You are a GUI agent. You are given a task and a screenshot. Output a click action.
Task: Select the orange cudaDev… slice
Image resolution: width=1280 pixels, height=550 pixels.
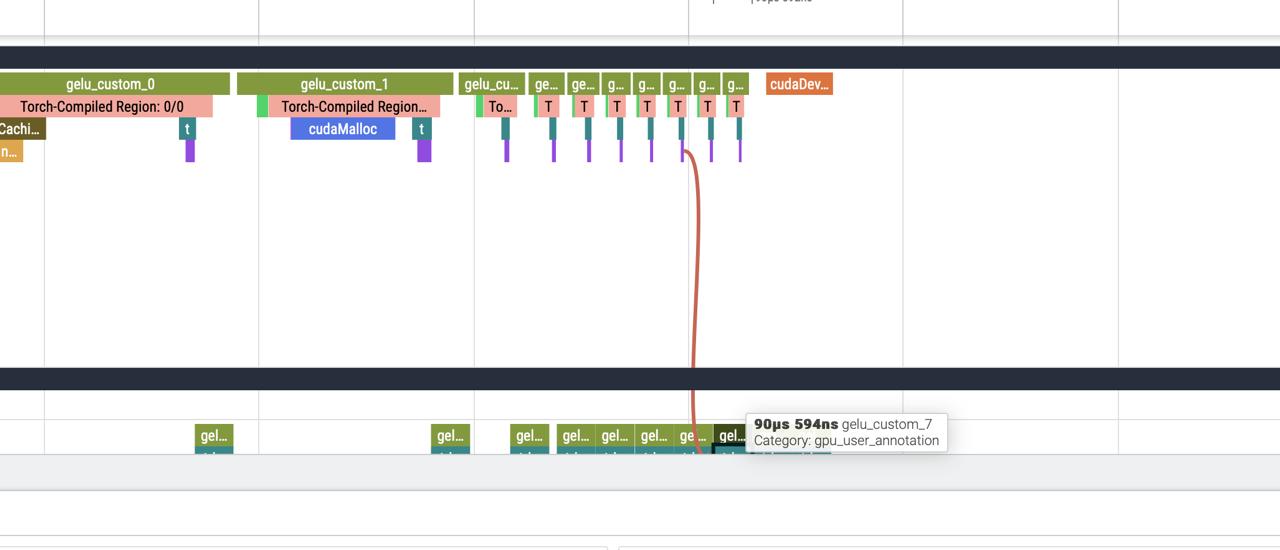(x=799, y=84)
